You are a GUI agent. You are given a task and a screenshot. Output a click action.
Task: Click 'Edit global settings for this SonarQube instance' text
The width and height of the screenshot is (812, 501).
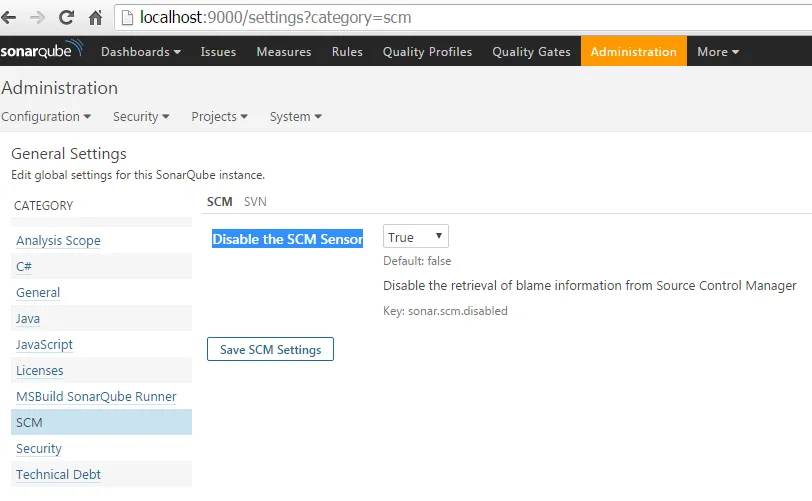(x=138, y=175)
